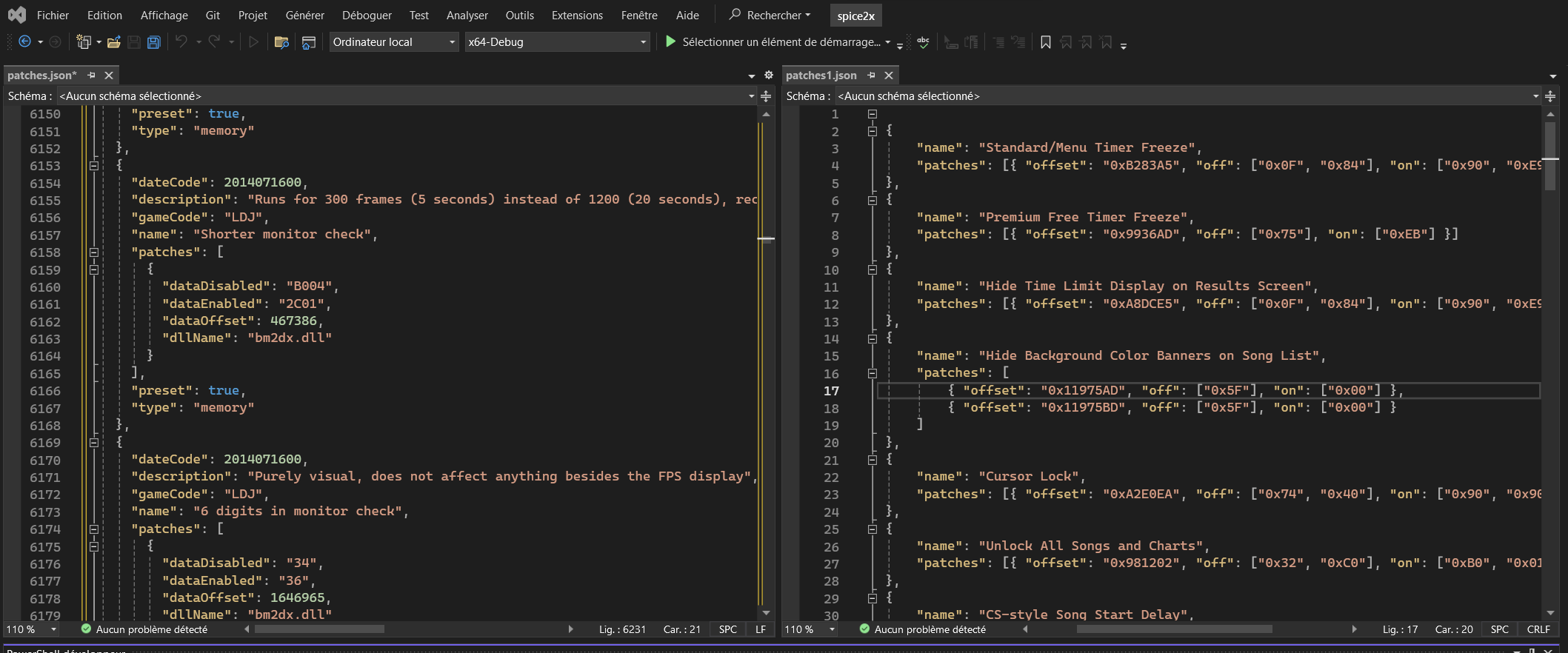The width and height of the screenshot is (1568, 653).
Task: Collapse the Cursor Lock block at line 21
Action: coord(873,460)
